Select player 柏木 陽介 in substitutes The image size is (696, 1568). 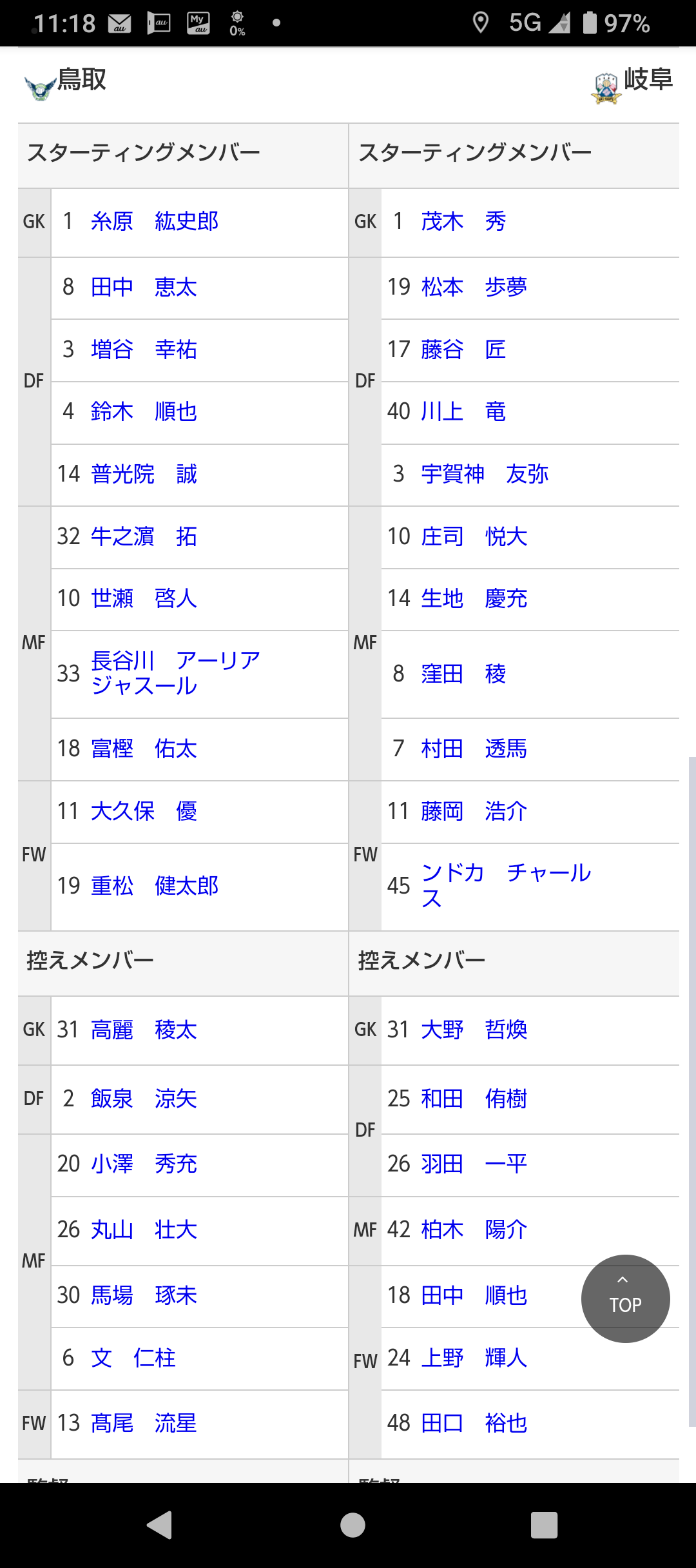coord(474,1230)
